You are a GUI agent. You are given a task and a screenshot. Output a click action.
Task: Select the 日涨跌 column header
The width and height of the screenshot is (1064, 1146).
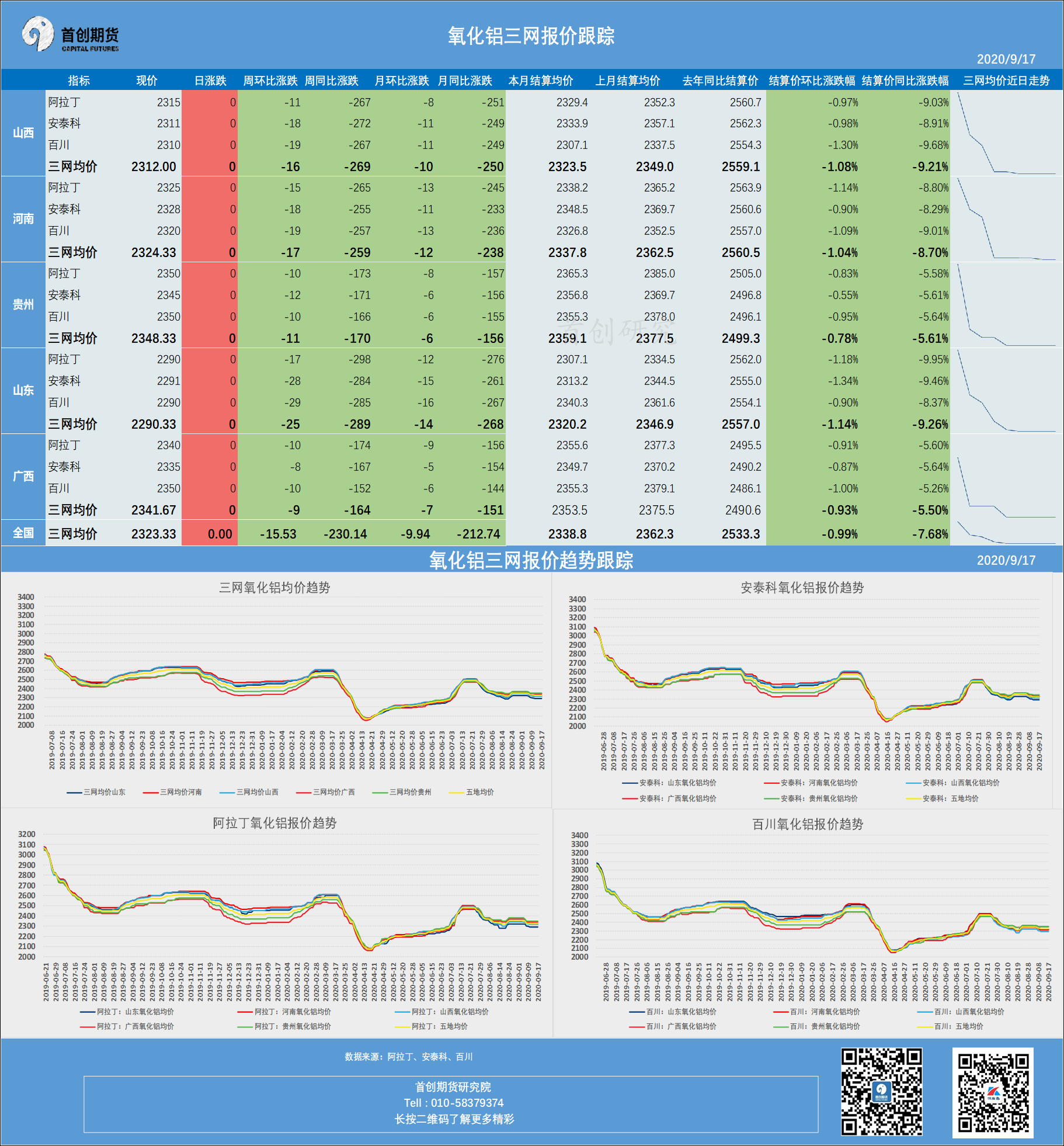[x=210, y=81]
